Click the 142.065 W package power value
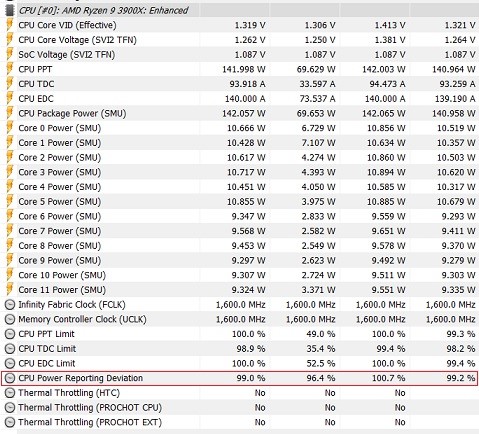Viewport: 479px width, 434px height. [384, 113]
